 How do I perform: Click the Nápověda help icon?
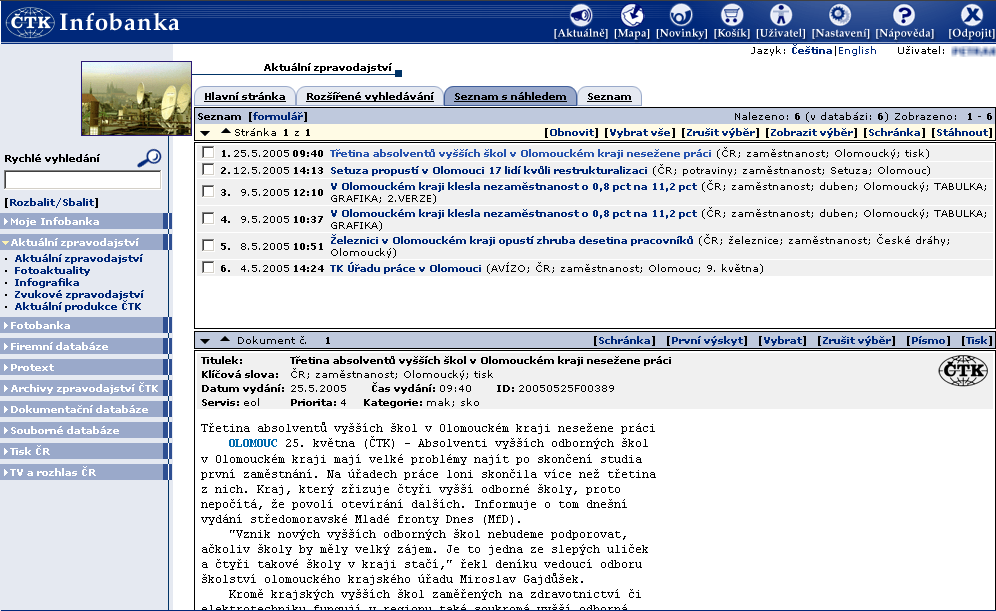tap(904, 16)
